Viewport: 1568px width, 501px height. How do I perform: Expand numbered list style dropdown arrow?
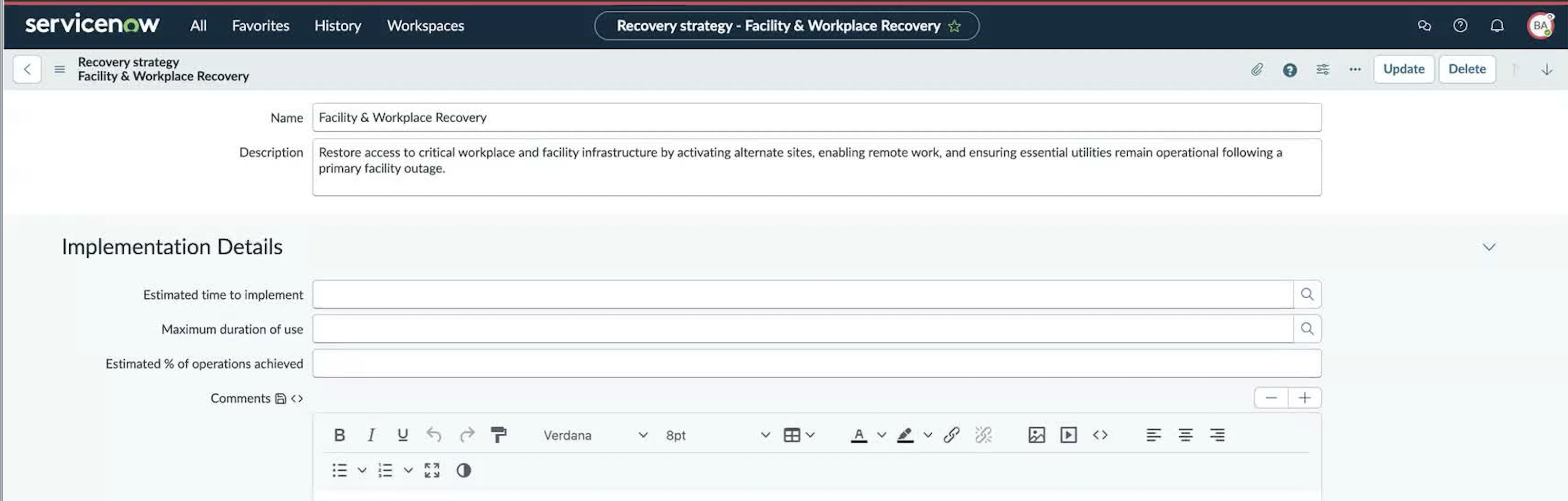pos(408,471)
